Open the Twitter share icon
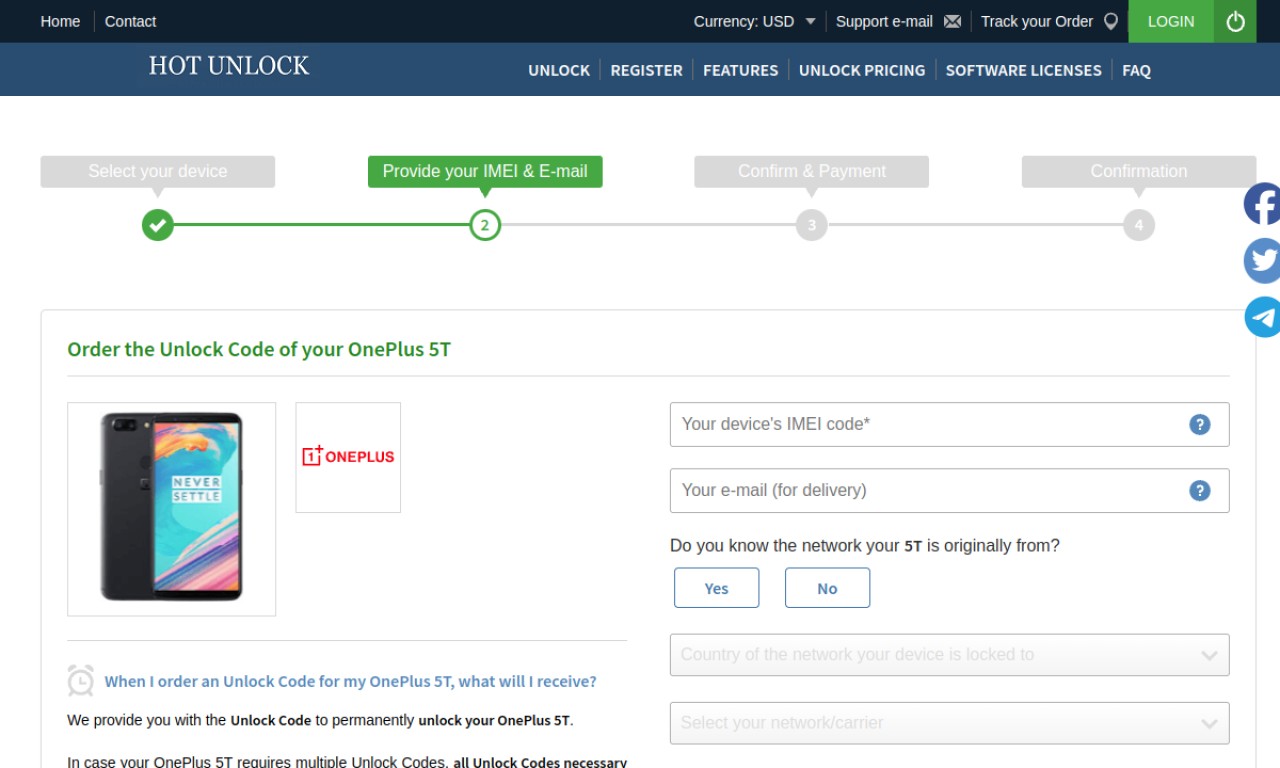 (x=1262, y=260)
